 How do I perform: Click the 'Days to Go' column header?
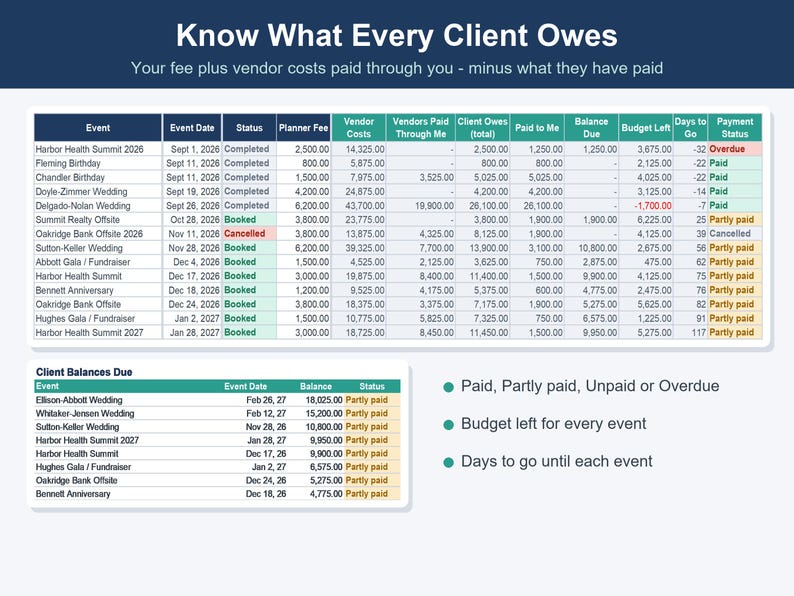click(x=690, y=128)
